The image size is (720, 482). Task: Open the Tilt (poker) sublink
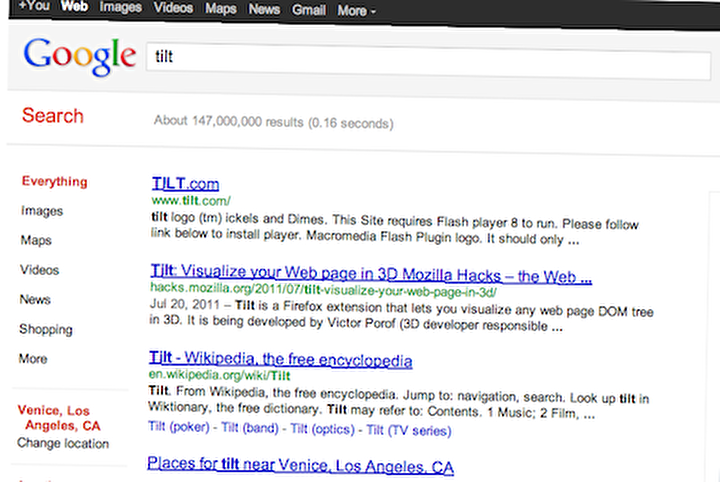coord(179,427)
